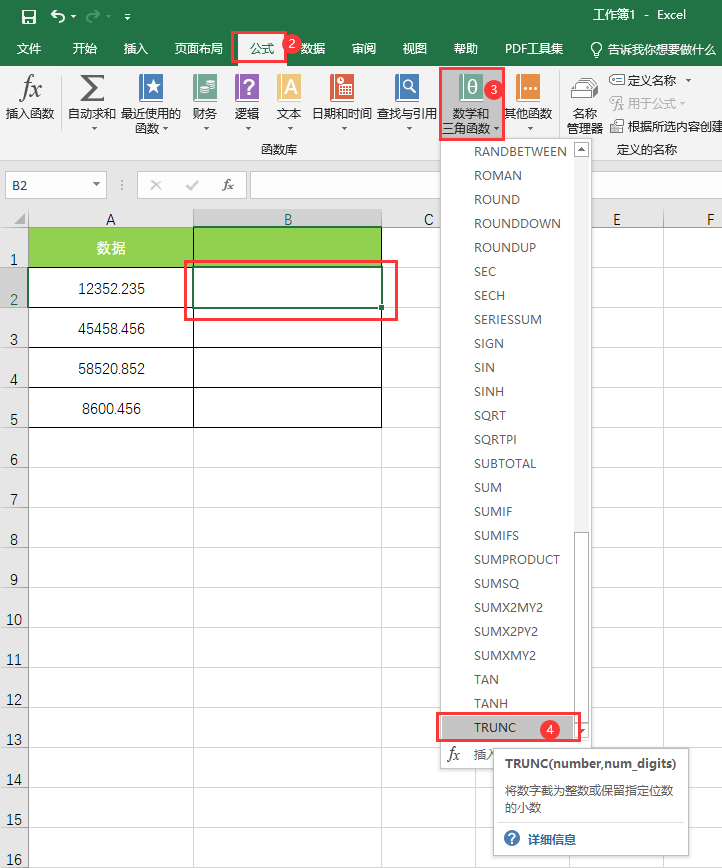722x868 pixels.
Task: Select column A header
Action: point(111,219)
